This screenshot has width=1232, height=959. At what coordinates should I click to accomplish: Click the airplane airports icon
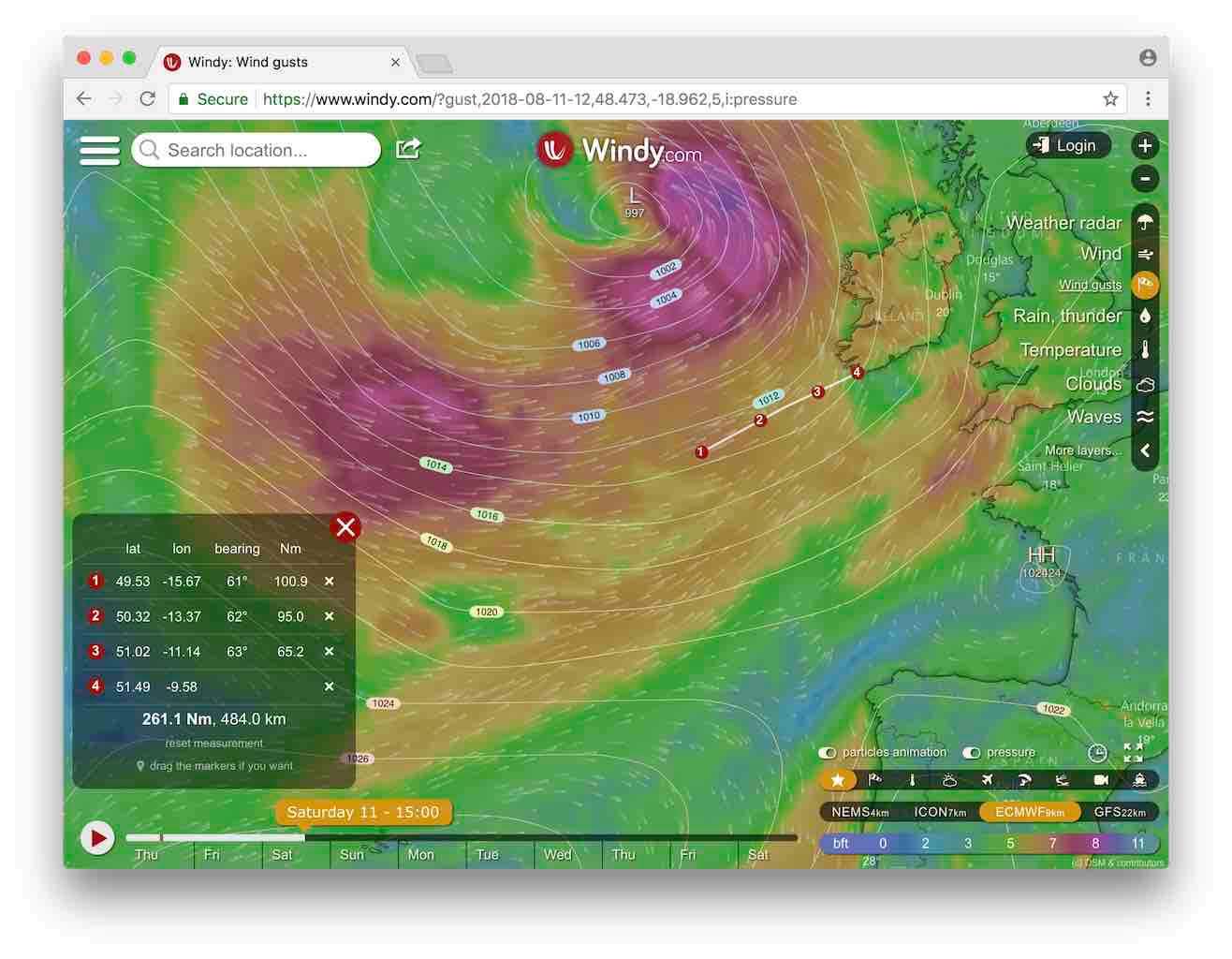coord(987,780)
